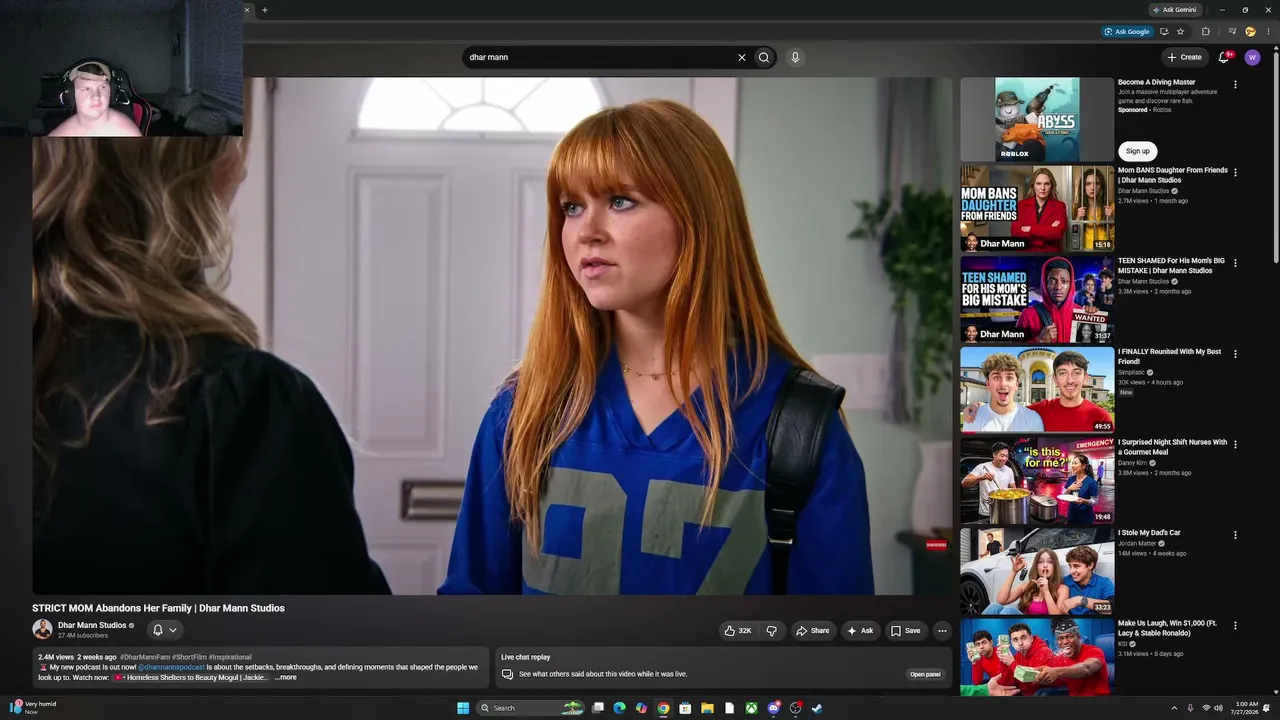The height and width of the screenshot is (720, 1280).
Task: Open options for TEEN SHAMED video
Action: pos(1235,263)
